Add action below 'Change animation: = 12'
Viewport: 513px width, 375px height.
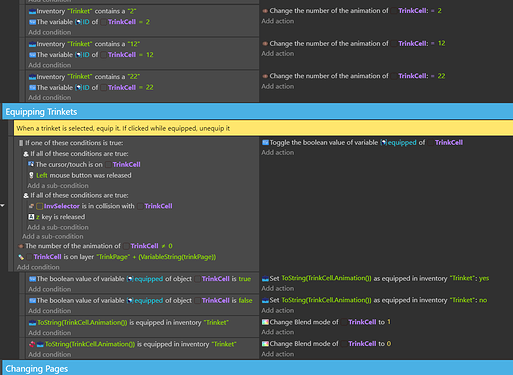point(278,54)
